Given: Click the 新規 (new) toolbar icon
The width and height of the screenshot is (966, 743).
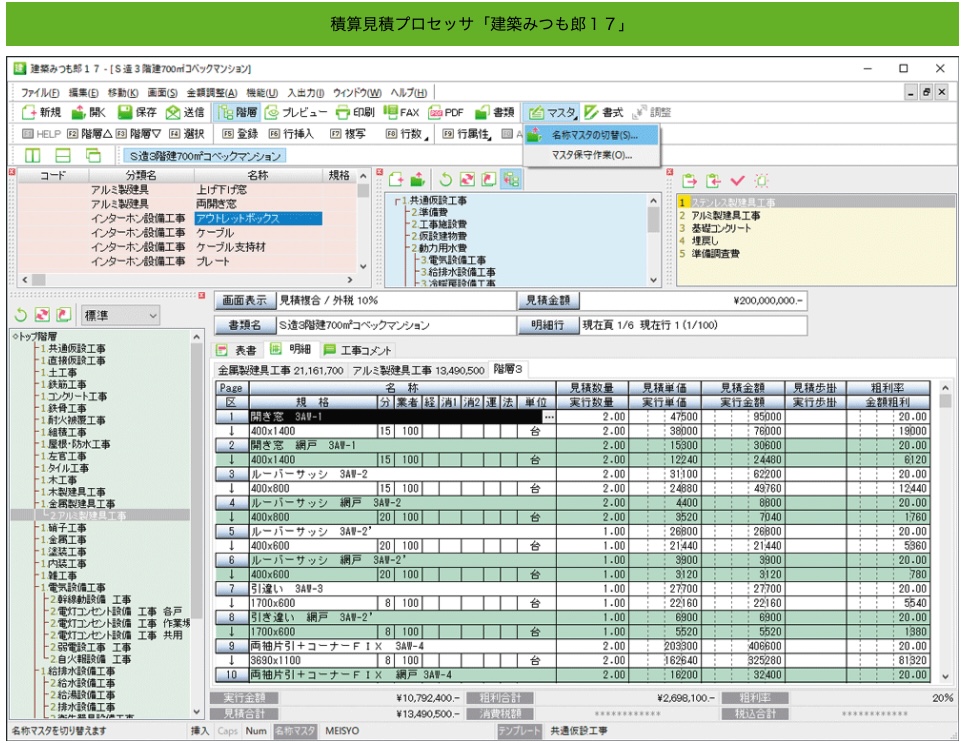Looking at the screenshot, I should (x=41, y=112).
